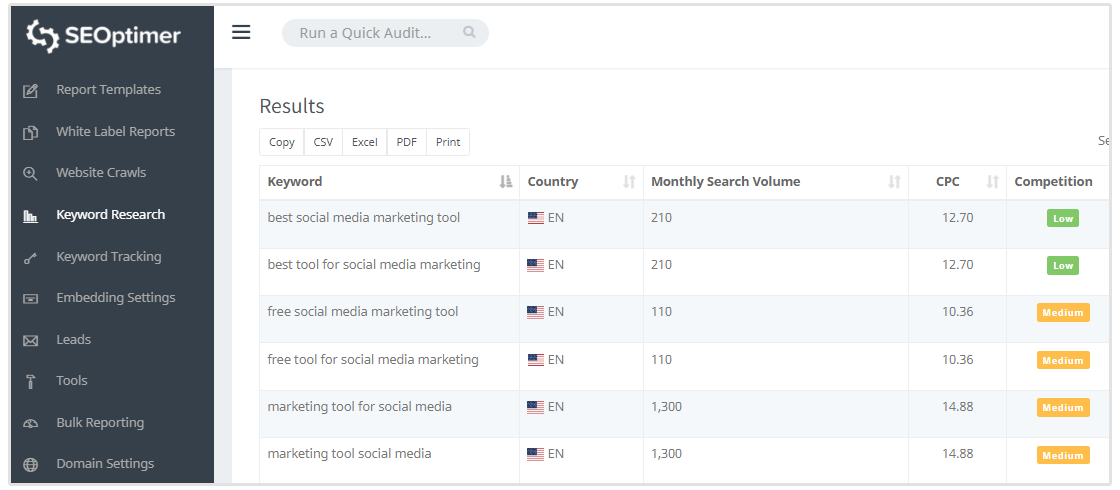Image resolution: width=1120 pixels, height=490 pixels.
Task: Sort results by Keyword column arrows
Action: [x=505, y=182]
